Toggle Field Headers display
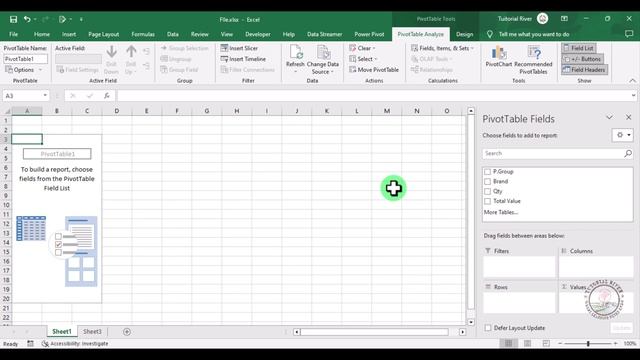Image resolution: width=640 pixels, height=360 pixels. click(x=584, y=70)
